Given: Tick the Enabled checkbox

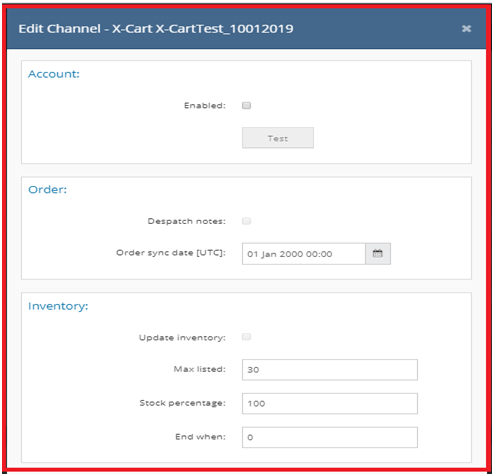Looking at the screenshot, I should click(x=246, y=106).
